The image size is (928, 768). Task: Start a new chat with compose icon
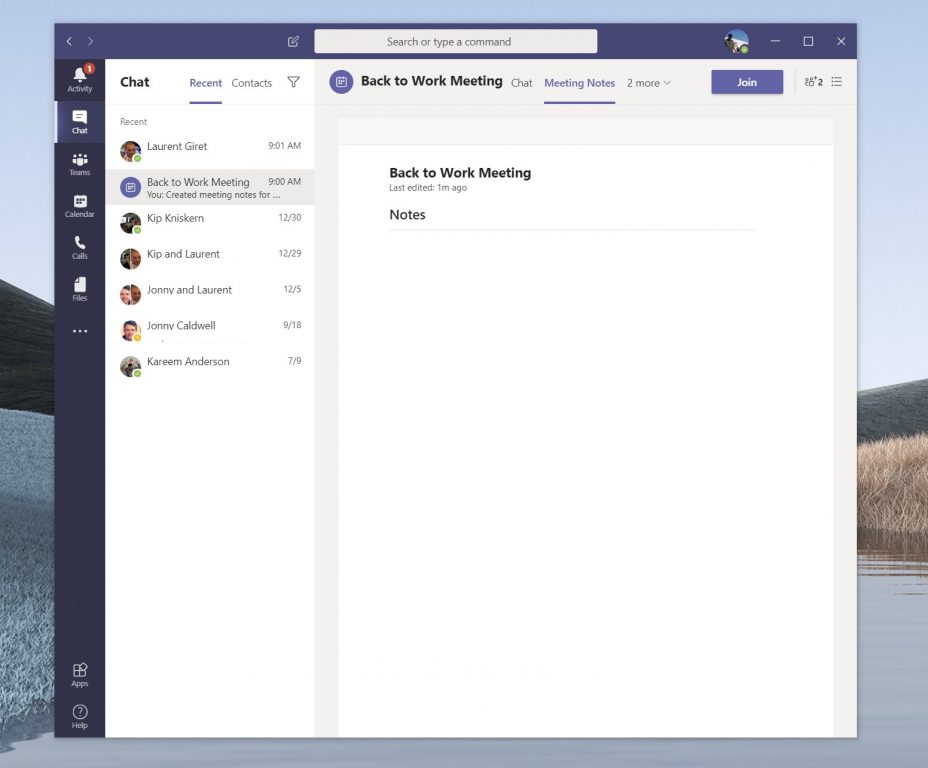coord(293,42)
